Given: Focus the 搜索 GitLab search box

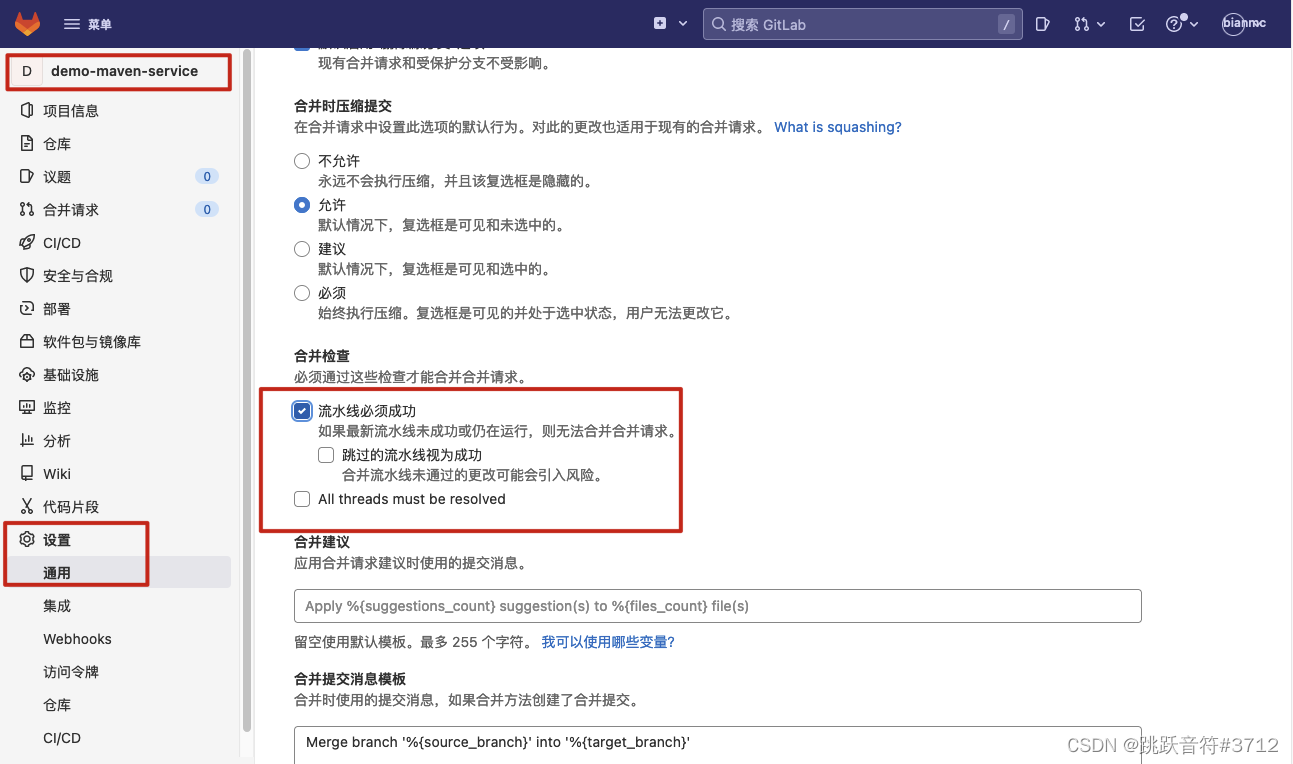Looking at the screenshot, I should point(862,24).
